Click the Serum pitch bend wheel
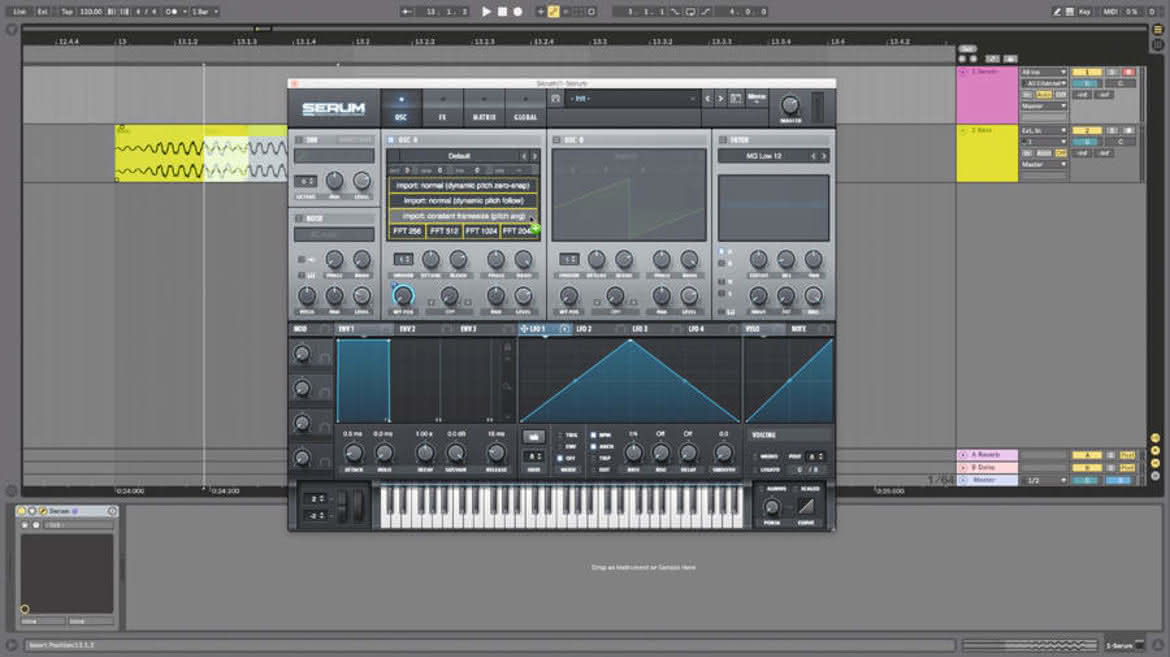 (343, 505)
